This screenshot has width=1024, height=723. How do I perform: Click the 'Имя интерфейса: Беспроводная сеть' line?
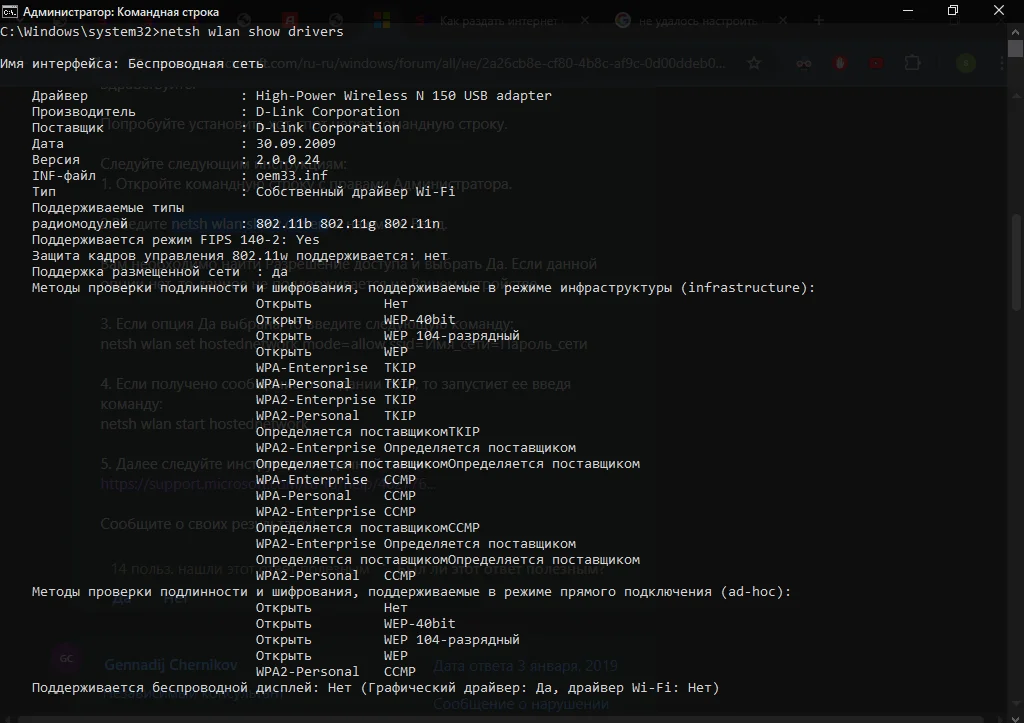pyautogui.click(x=132, y=64)
